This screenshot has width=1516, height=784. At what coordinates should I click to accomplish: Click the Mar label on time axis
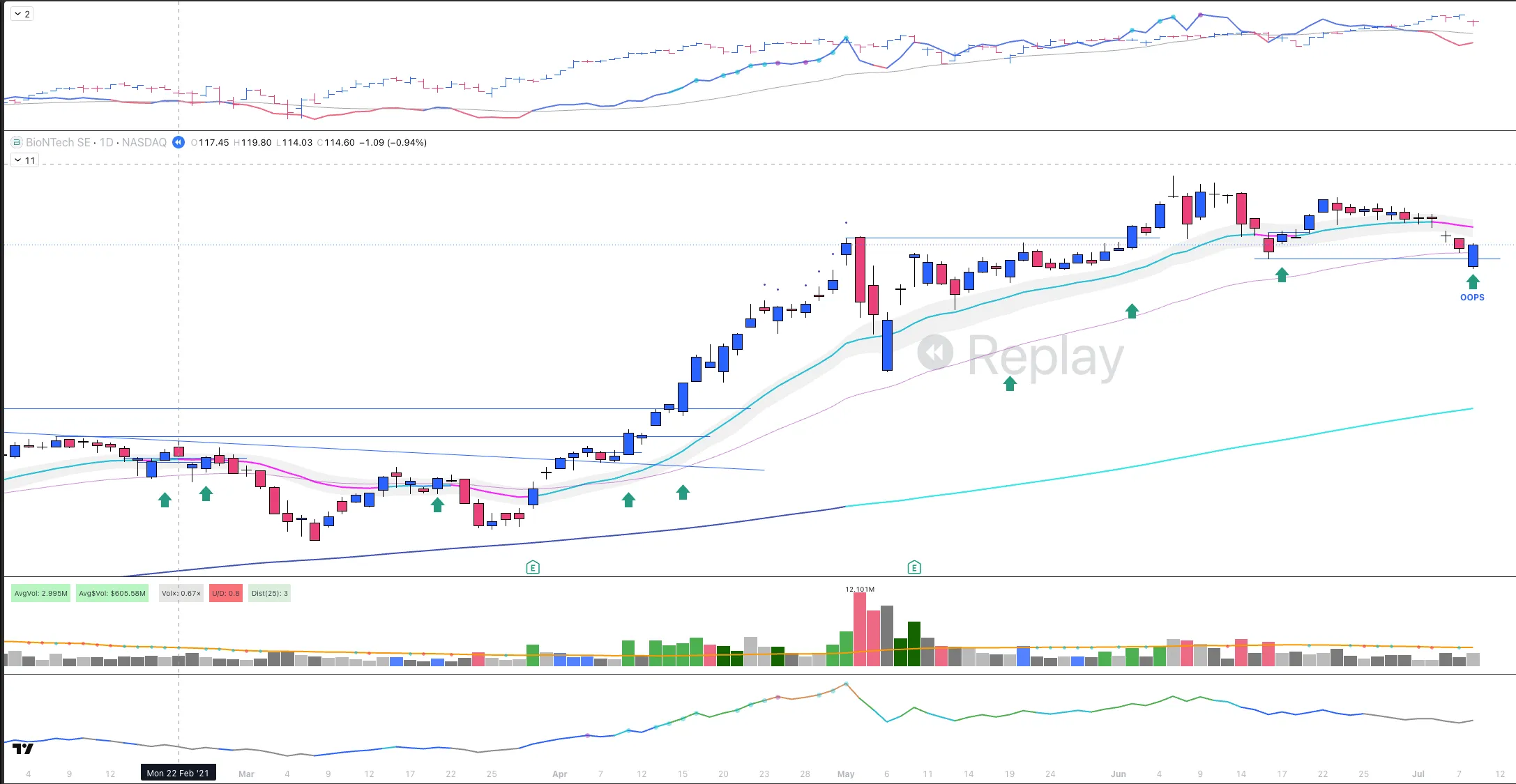246,774
